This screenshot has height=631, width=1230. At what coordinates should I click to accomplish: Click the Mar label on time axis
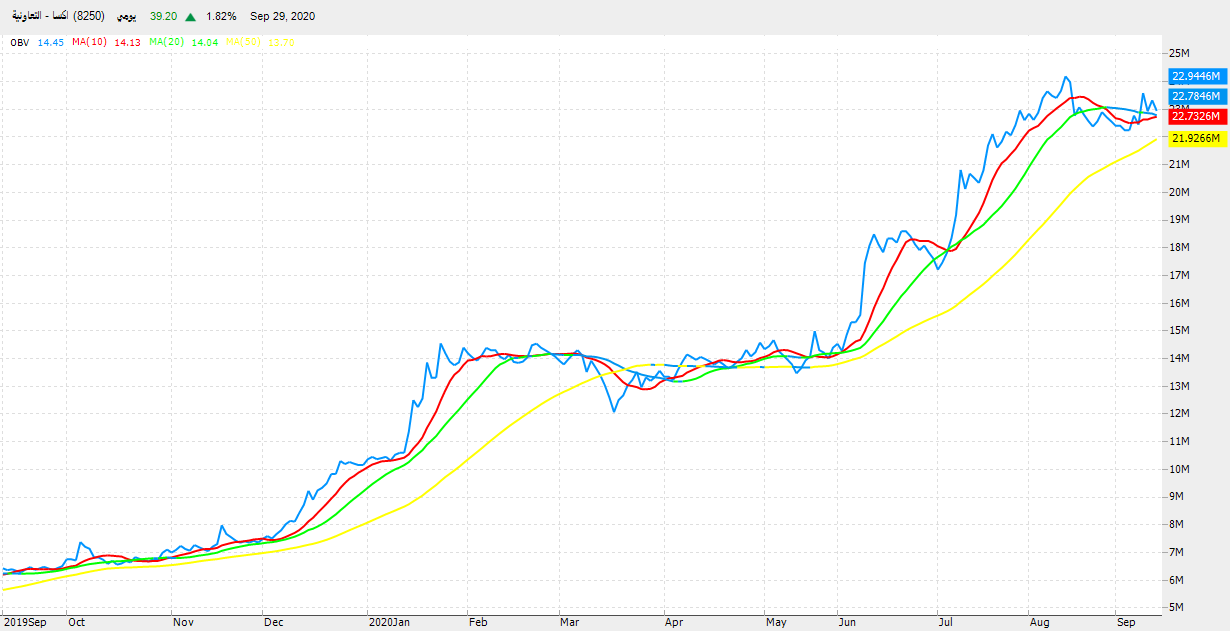click(569, 621)
